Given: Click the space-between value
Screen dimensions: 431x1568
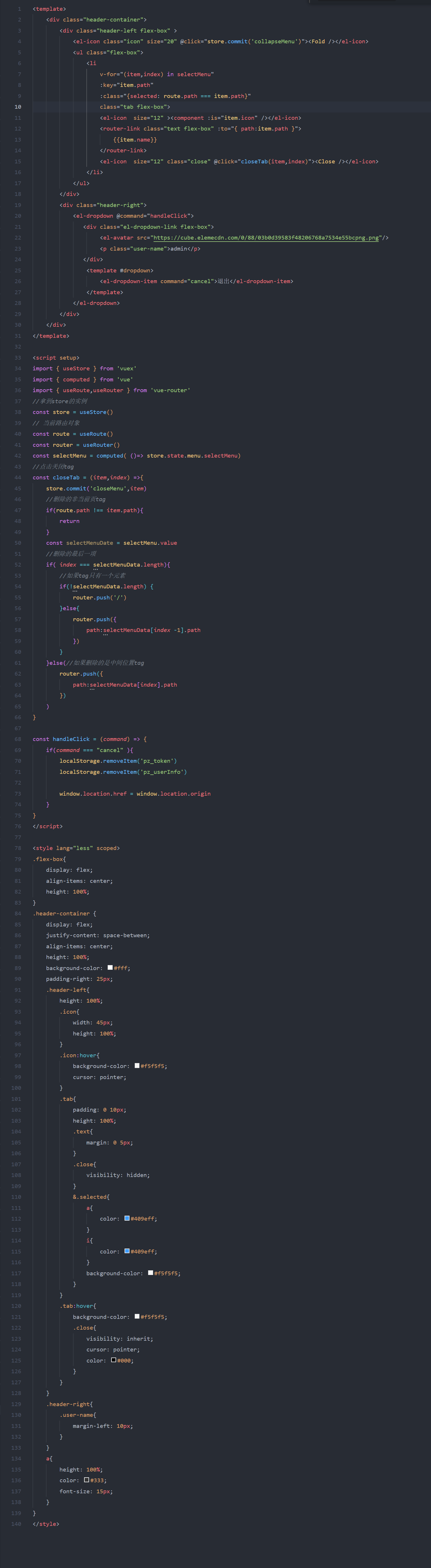Looking at the screenshot, I should [125, 935].
